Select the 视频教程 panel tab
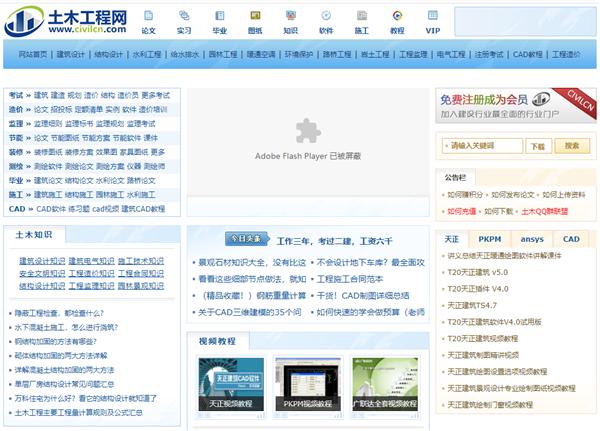The width and height of the screenshot is (600, 431). pos(217,341)
